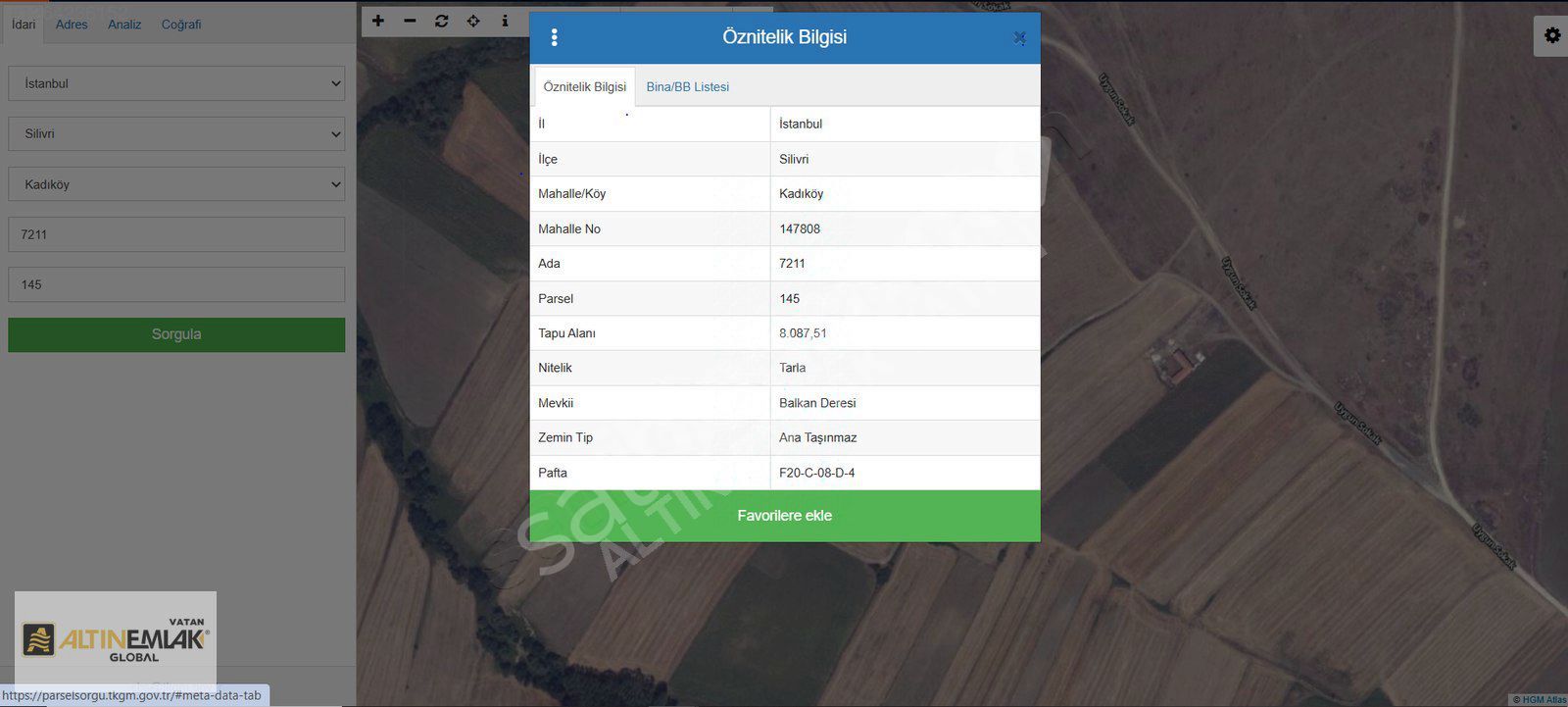Click the zoom in plus icon
The image size is (1568, 707).
pos(378,21)
